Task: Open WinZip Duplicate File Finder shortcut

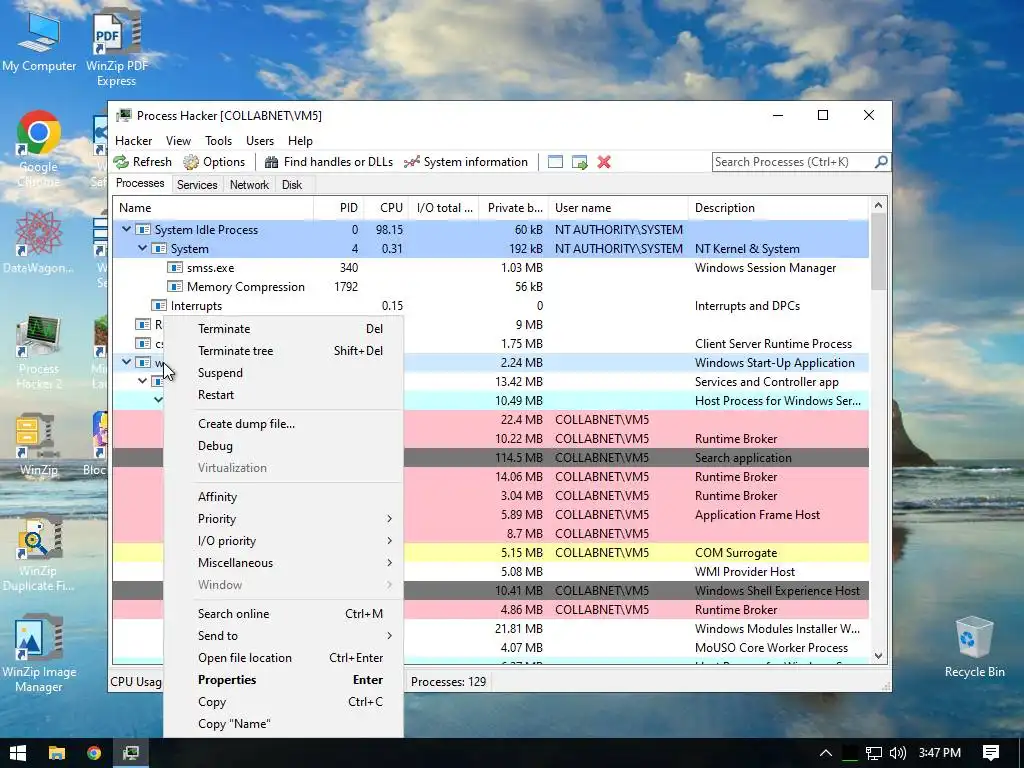Action: click(39, 554)
